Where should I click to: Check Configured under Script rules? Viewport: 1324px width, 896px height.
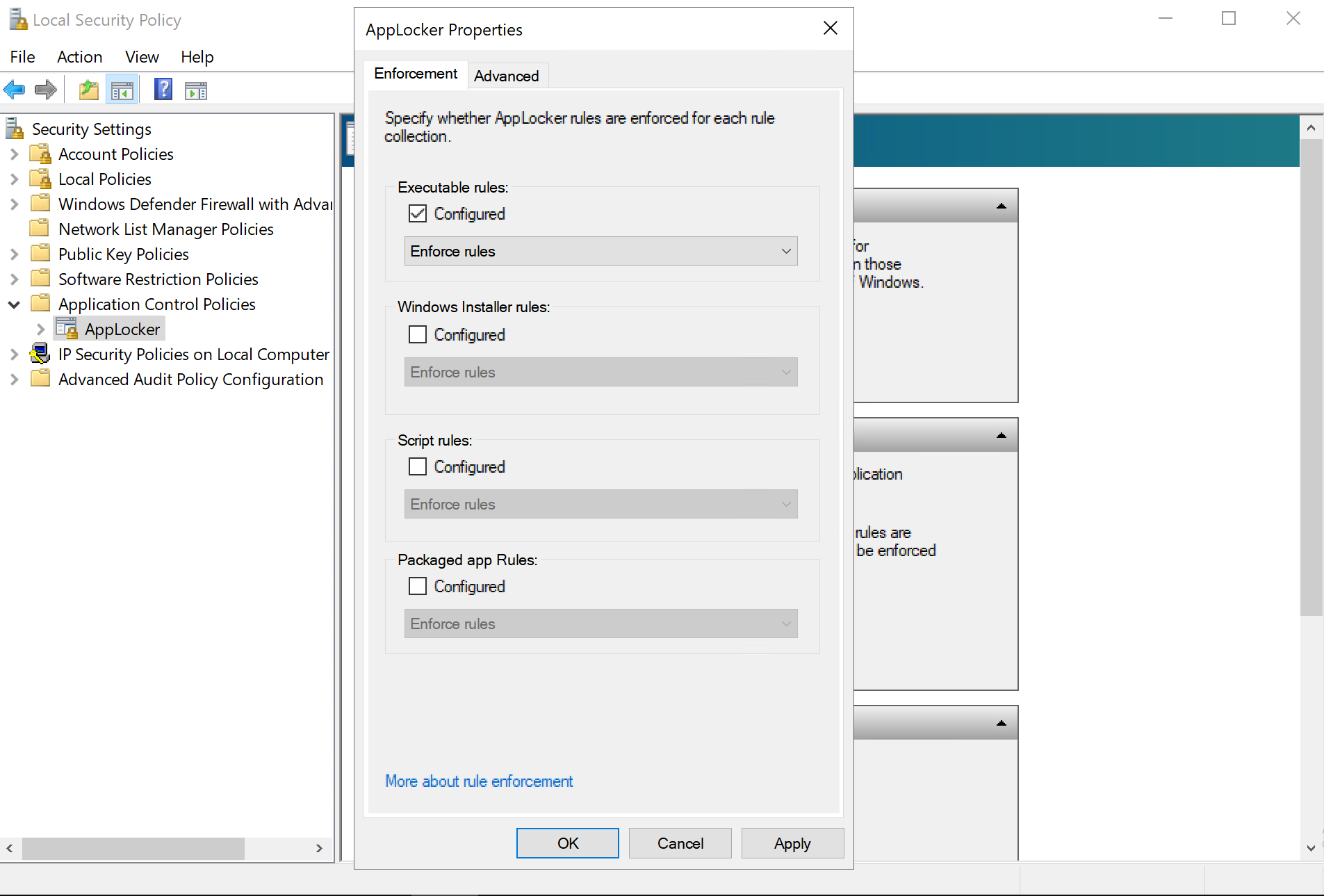(418, 466)
